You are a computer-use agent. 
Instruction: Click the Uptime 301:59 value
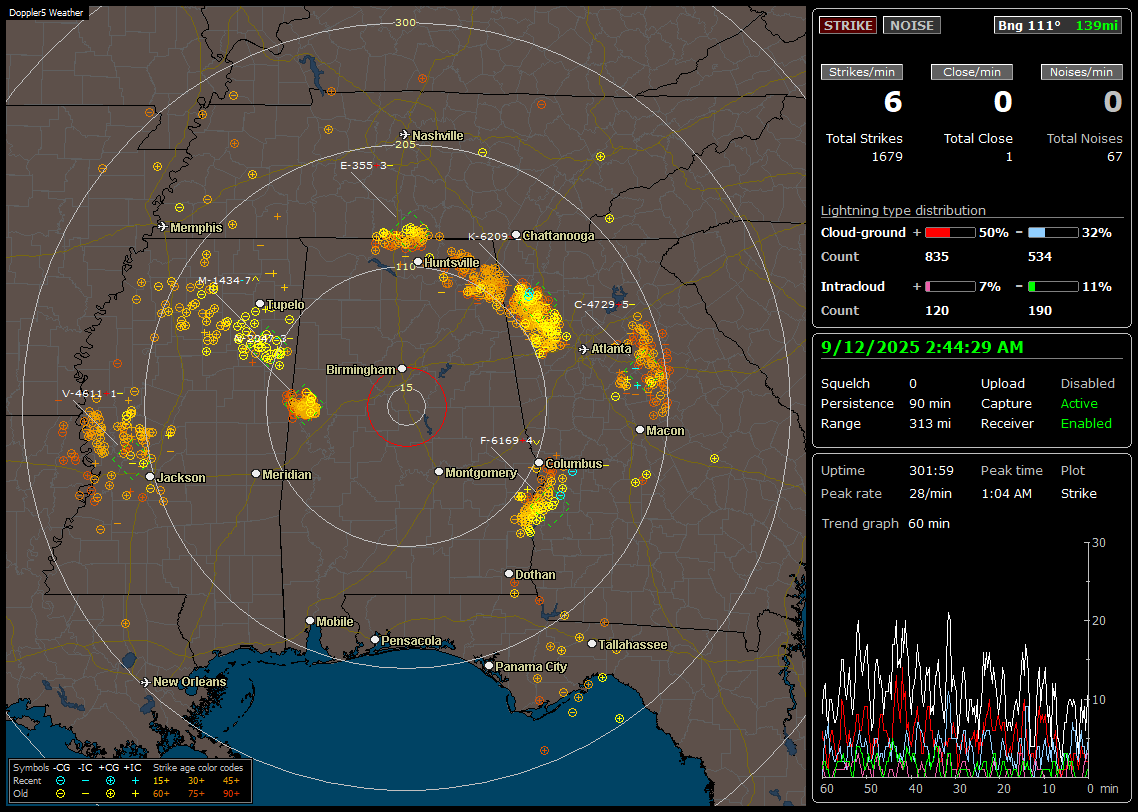click(x=931, y=470)
